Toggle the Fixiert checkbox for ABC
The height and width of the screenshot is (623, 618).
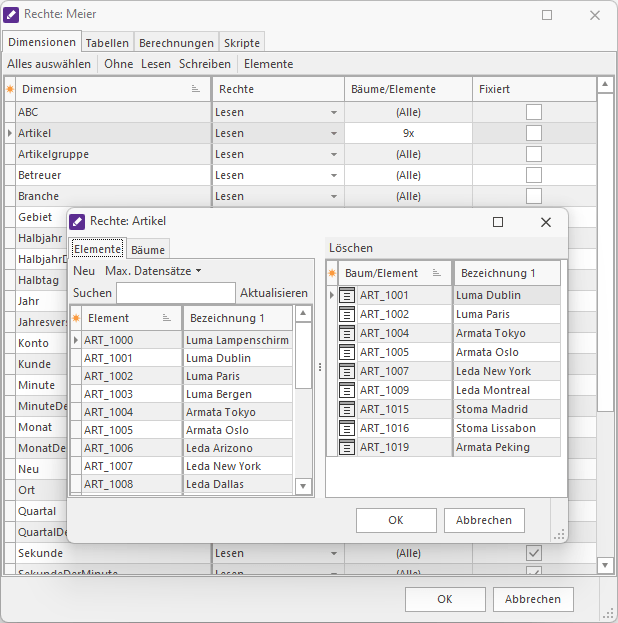[534, 112]
